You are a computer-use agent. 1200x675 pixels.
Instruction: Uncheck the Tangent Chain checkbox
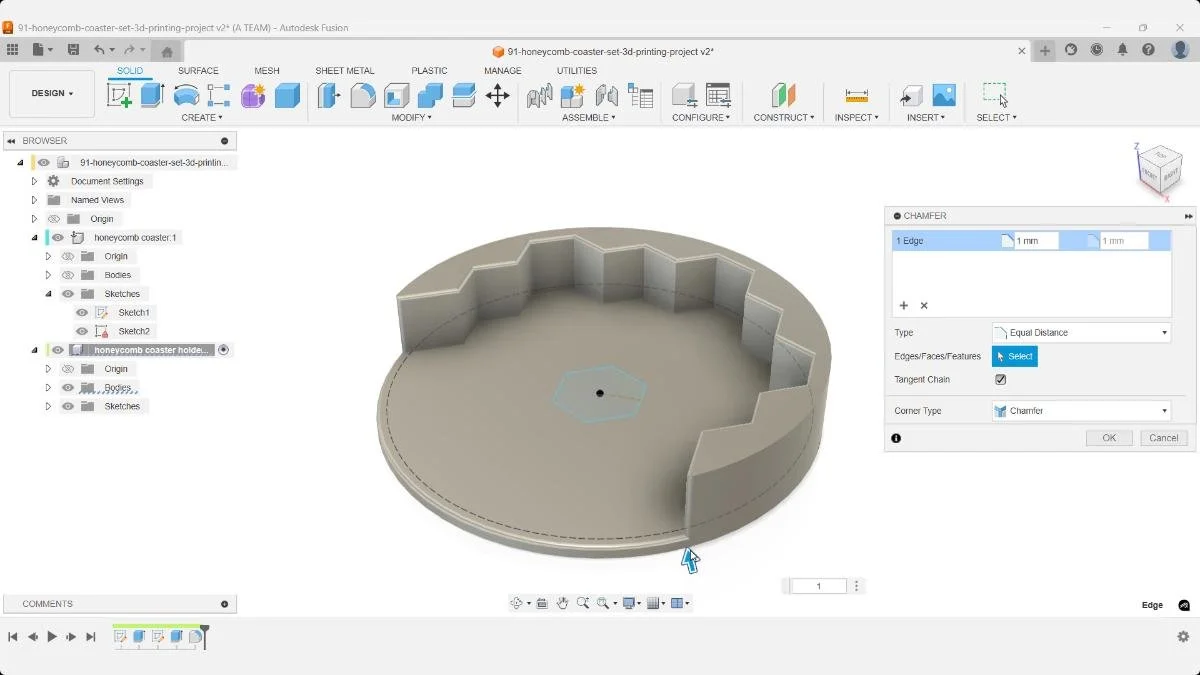(1001, 380)
